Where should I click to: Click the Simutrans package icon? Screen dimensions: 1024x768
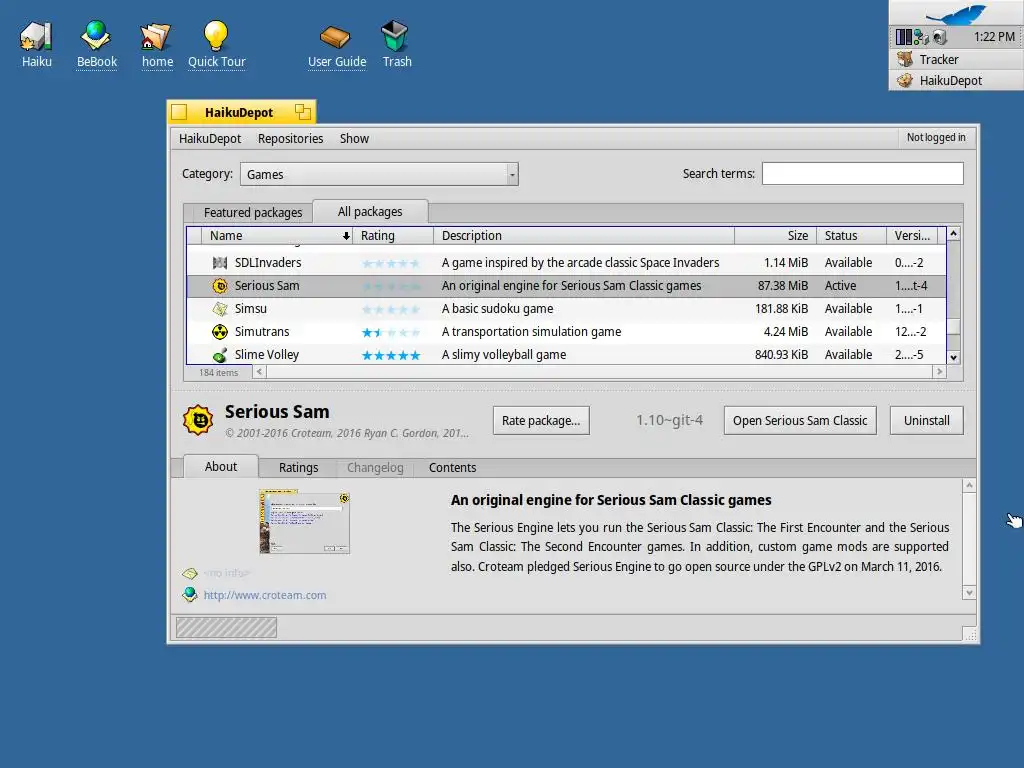[220, 332]
